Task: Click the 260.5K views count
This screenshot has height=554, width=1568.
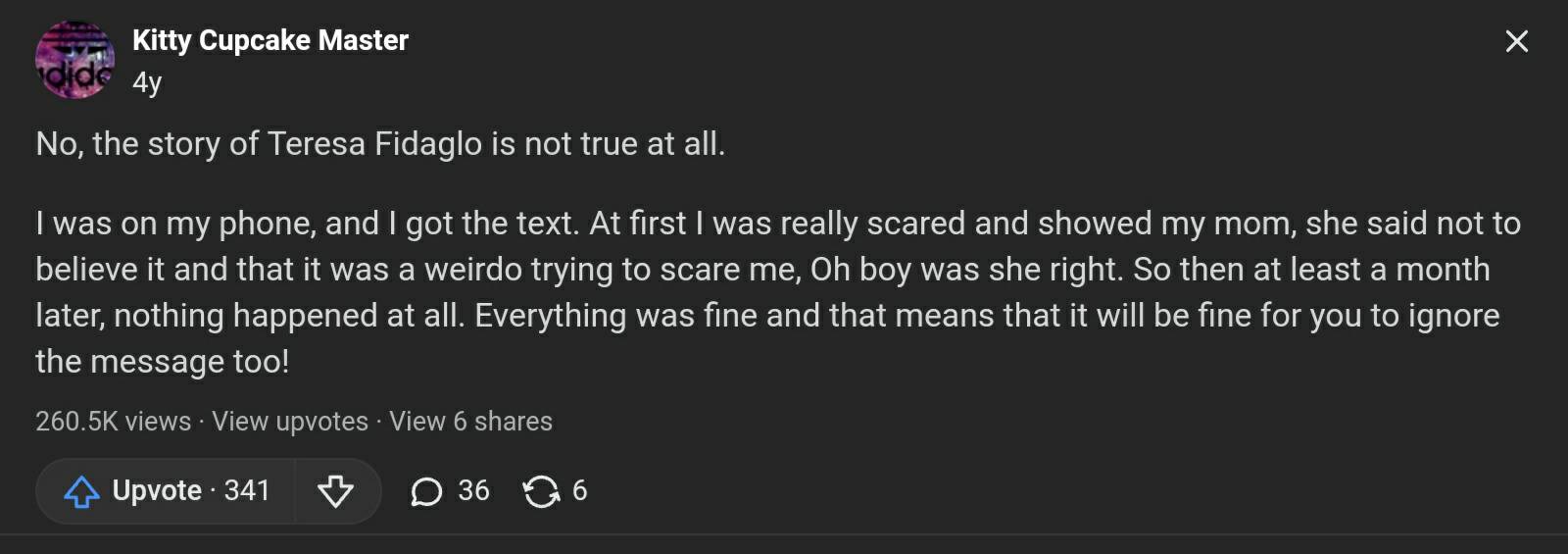Action: (113, 422)
